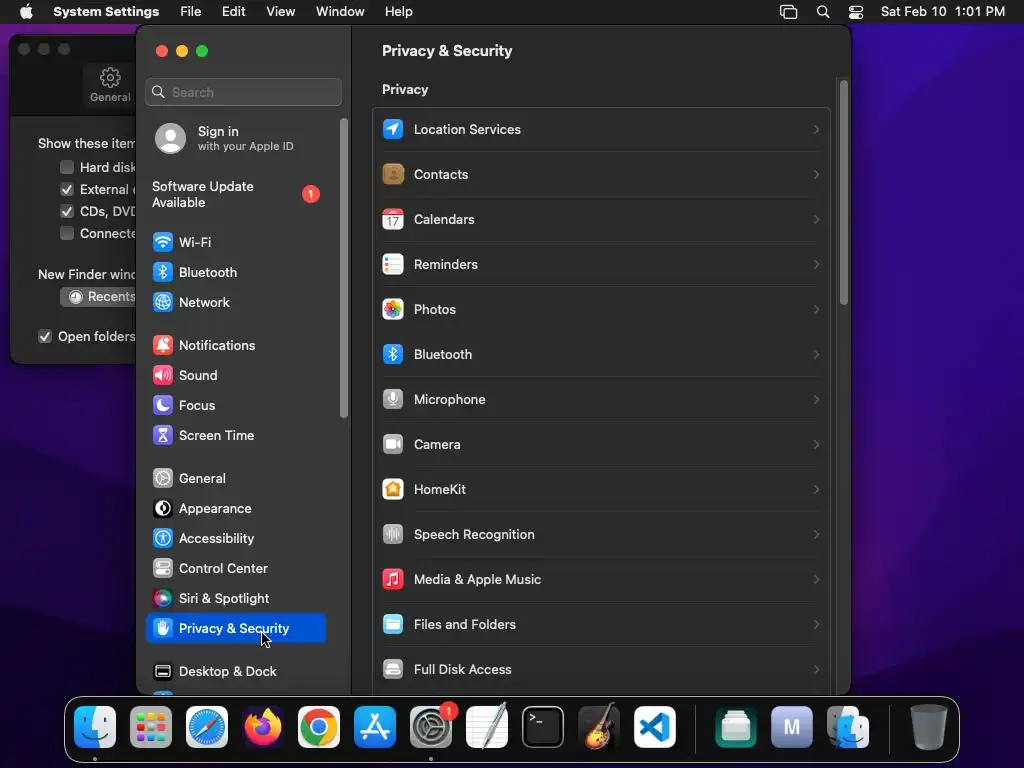Viewport: 1024px width, 768px height.
Task: Select Sound in the sidebar
Action: point(236,376)
